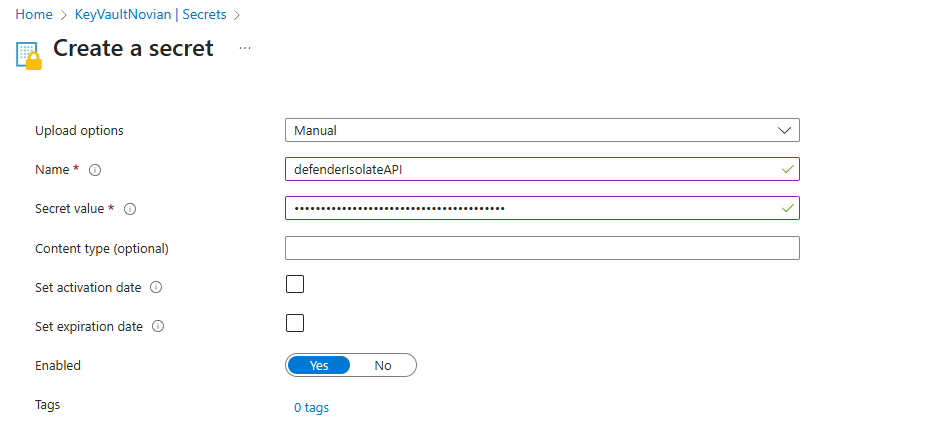Focus the Secret value password field

(x=542, y=208)
